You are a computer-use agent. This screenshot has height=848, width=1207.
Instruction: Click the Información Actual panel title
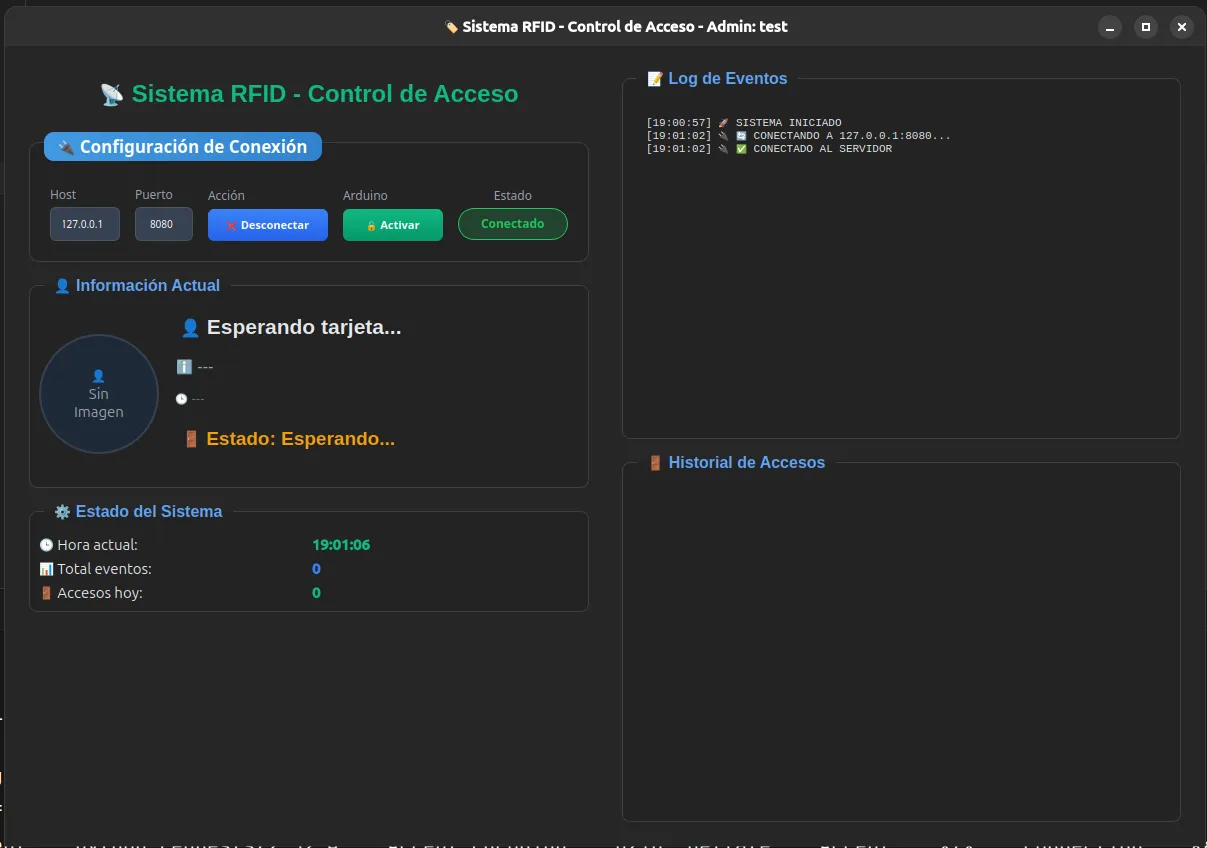(x=148, y=286)
